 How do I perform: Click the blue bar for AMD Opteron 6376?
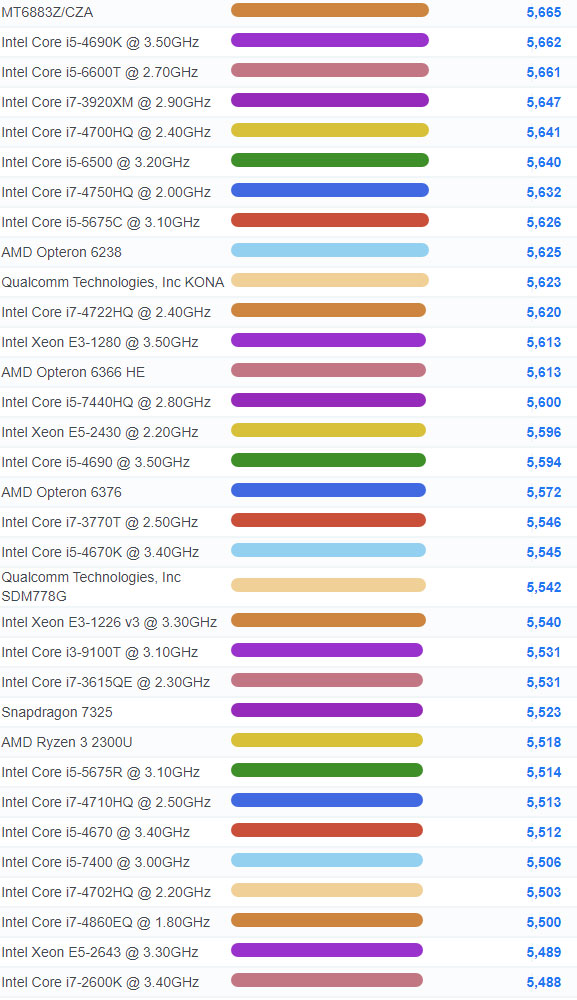click(328, 490)
